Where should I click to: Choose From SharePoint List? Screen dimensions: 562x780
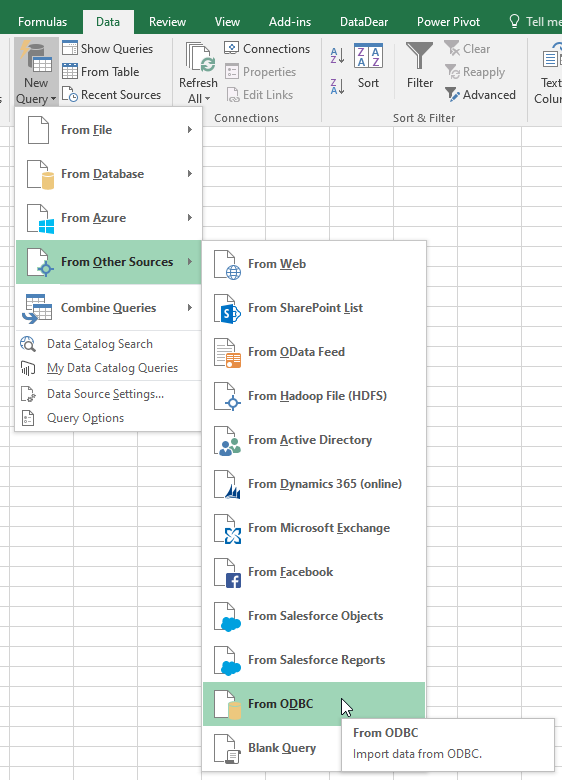point(314,308)
